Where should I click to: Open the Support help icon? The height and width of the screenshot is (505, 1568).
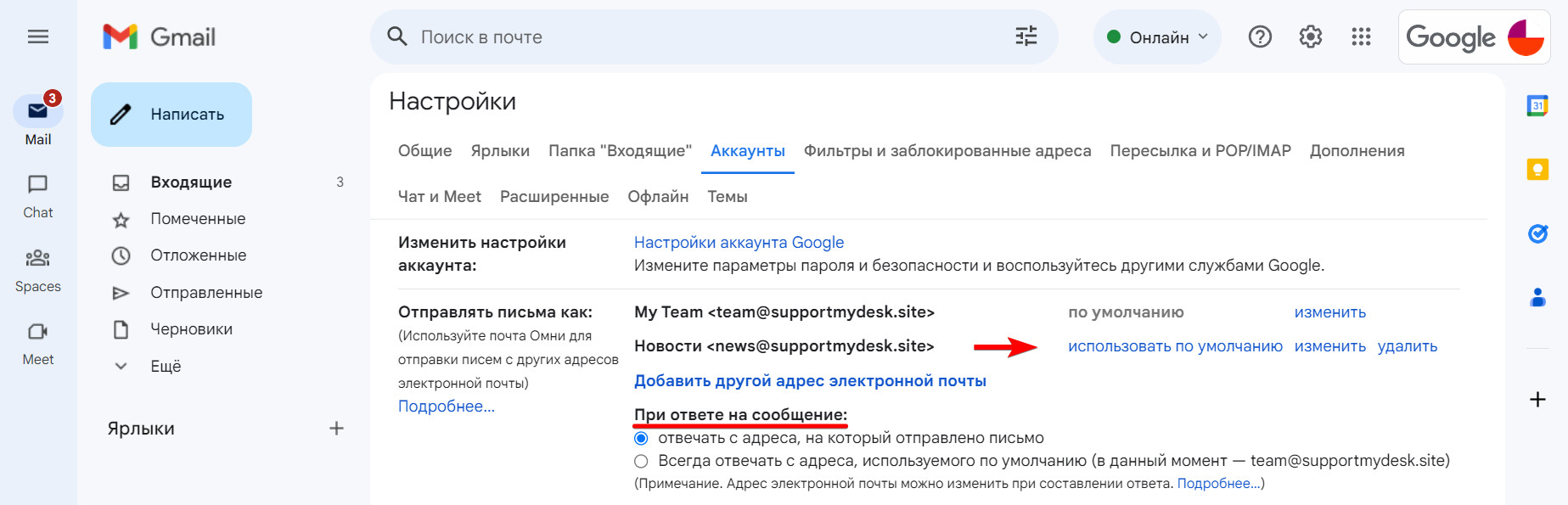pyautogui.click(x=1260, y=36)
